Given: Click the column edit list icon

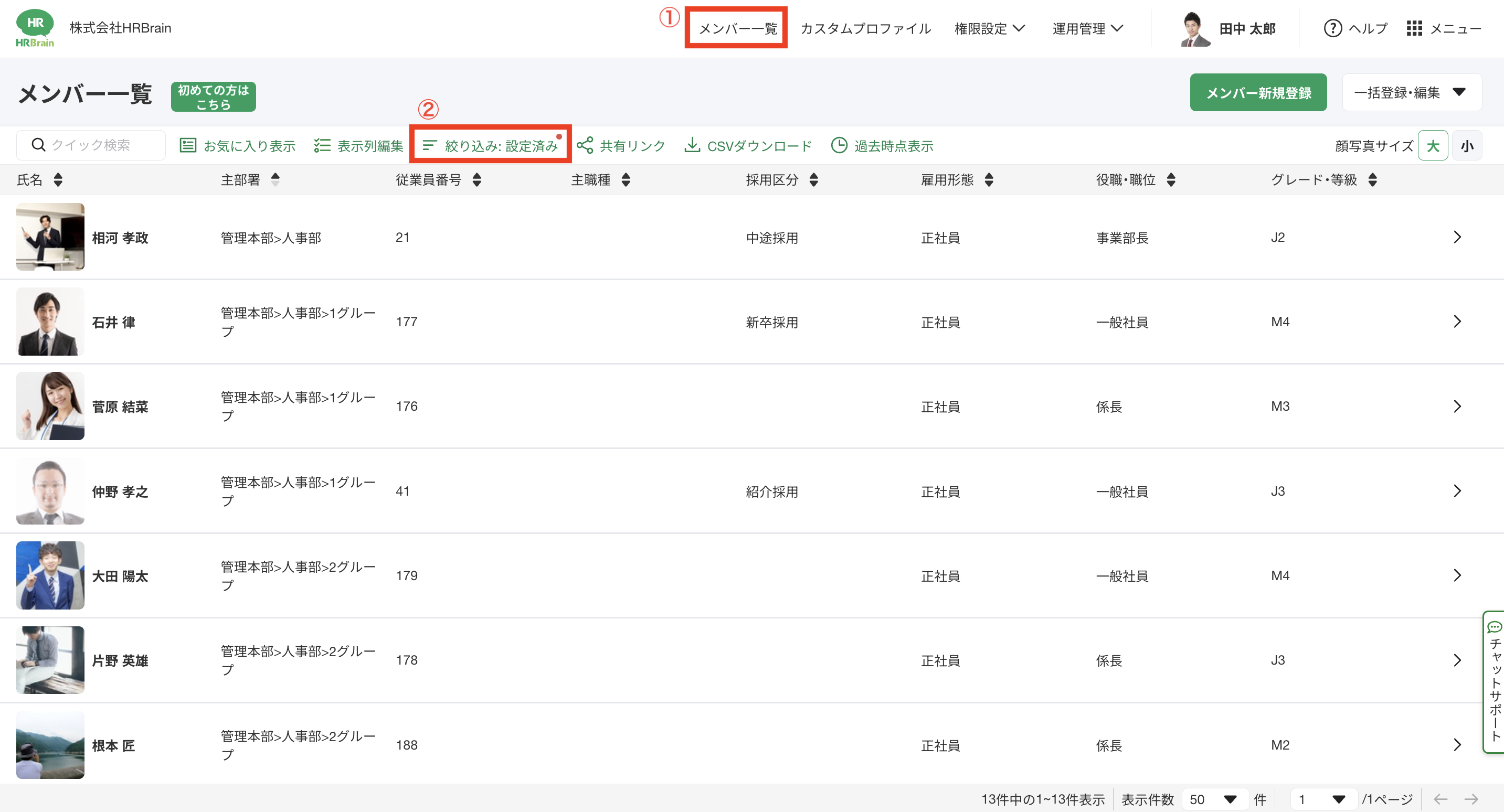Looking at the screenshot, I should pyautogui.click(x=322, y=145).
